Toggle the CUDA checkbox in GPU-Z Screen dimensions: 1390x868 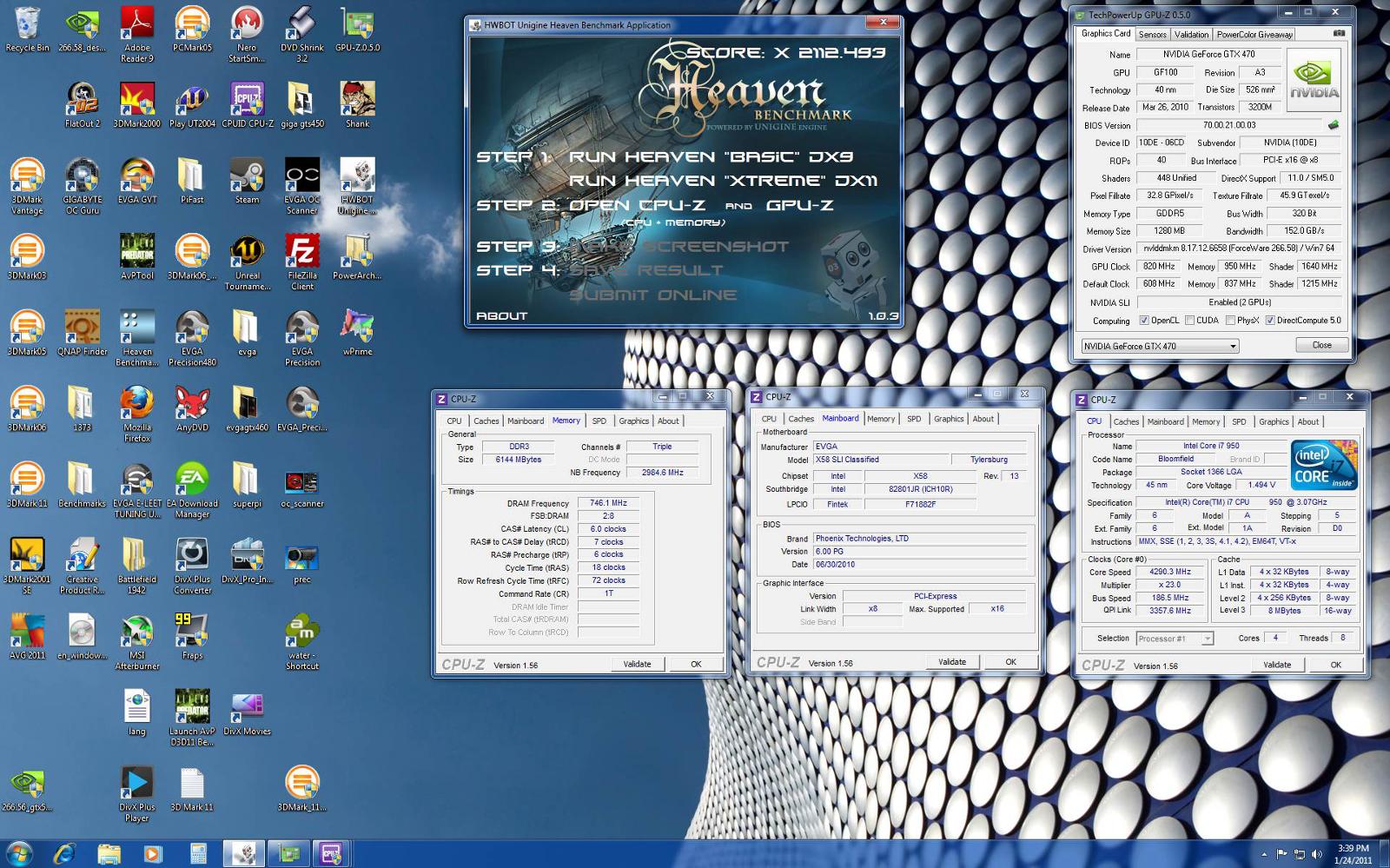tap(1189, 321)
